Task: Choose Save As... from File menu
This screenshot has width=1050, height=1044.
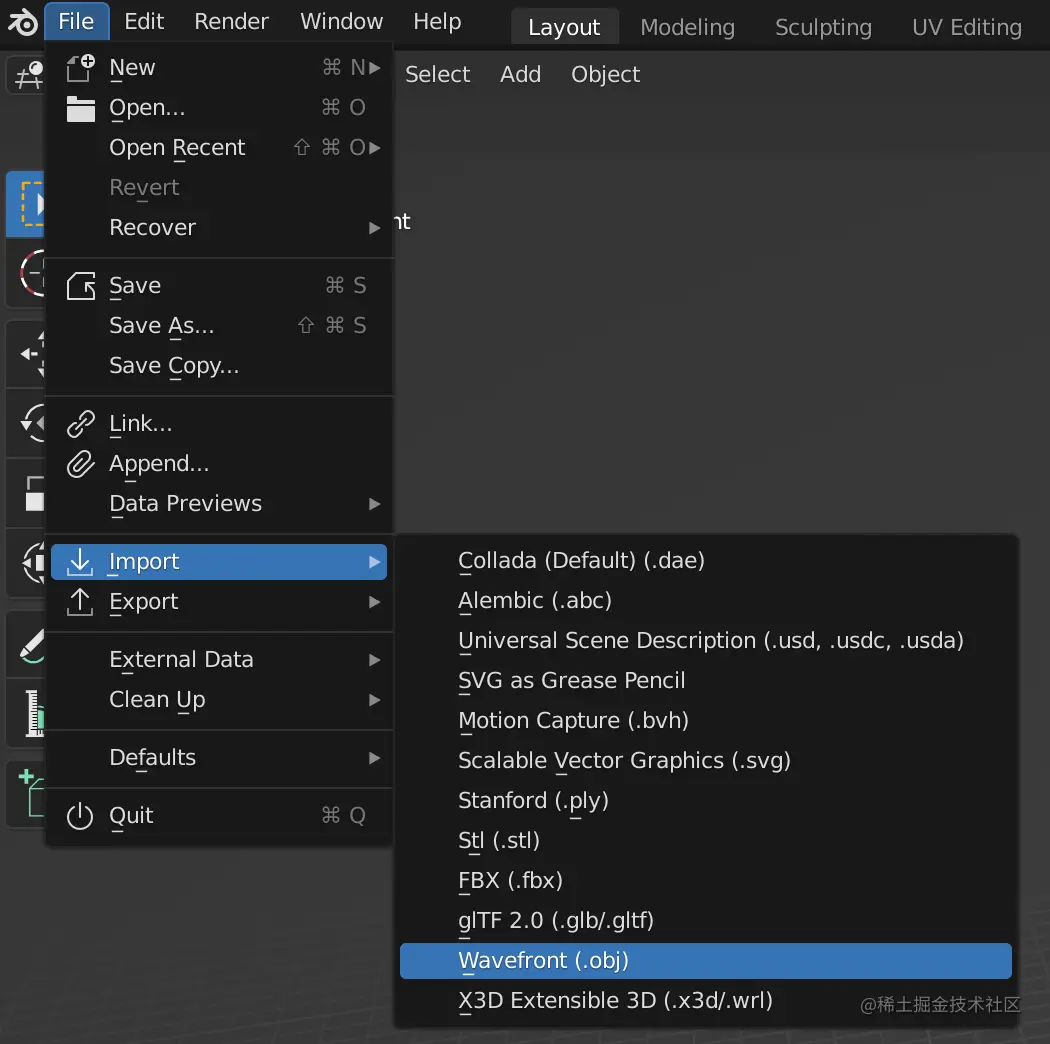Action: tap(219, 326)
